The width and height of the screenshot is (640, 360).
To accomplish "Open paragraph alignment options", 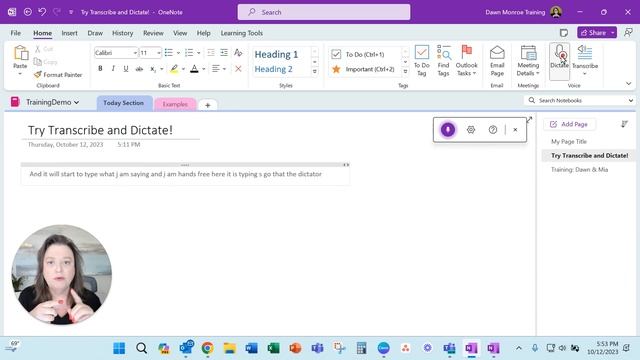I will (218, 69).
